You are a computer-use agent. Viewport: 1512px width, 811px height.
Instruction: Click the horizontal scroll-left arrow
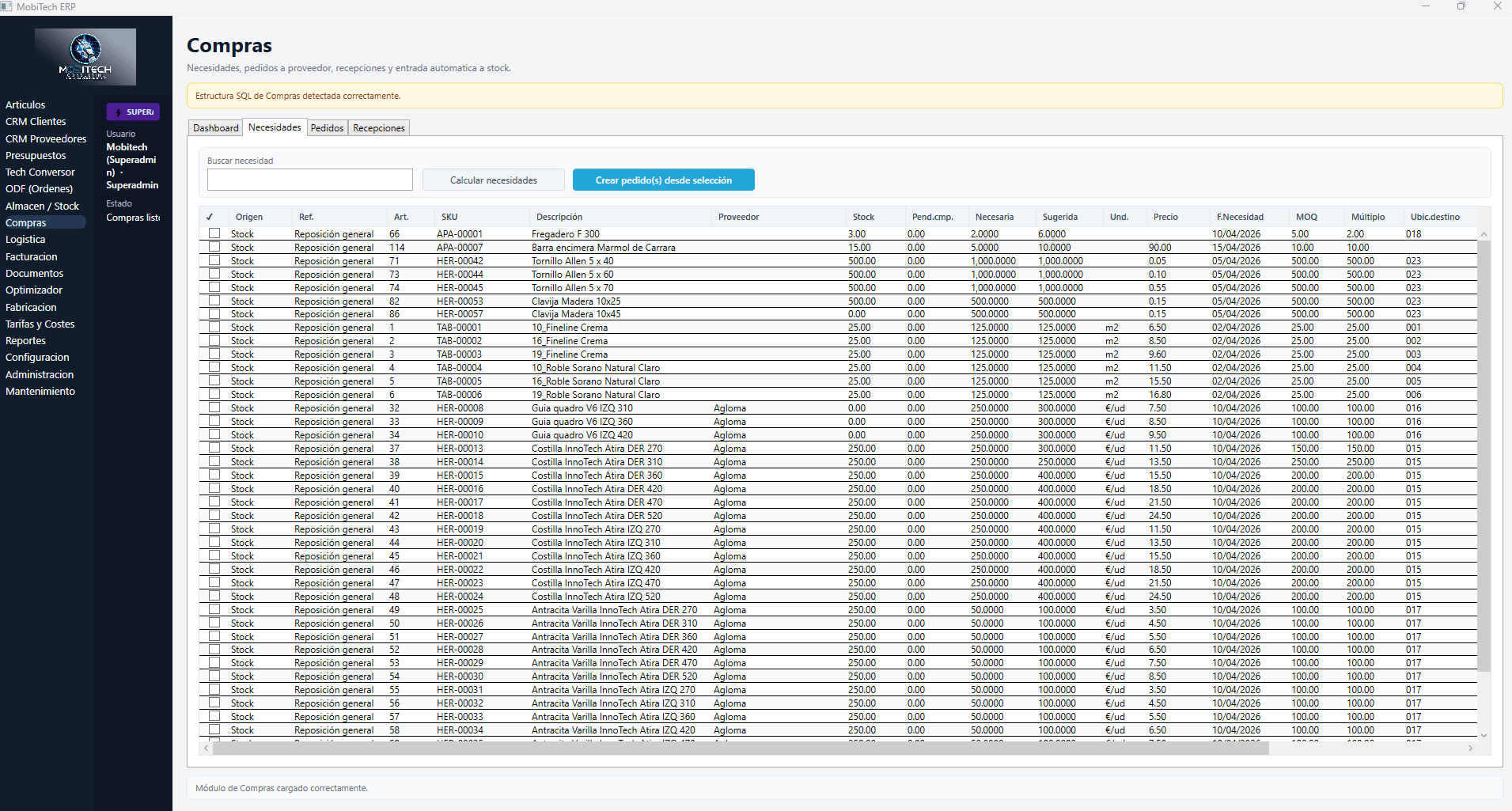207,748
